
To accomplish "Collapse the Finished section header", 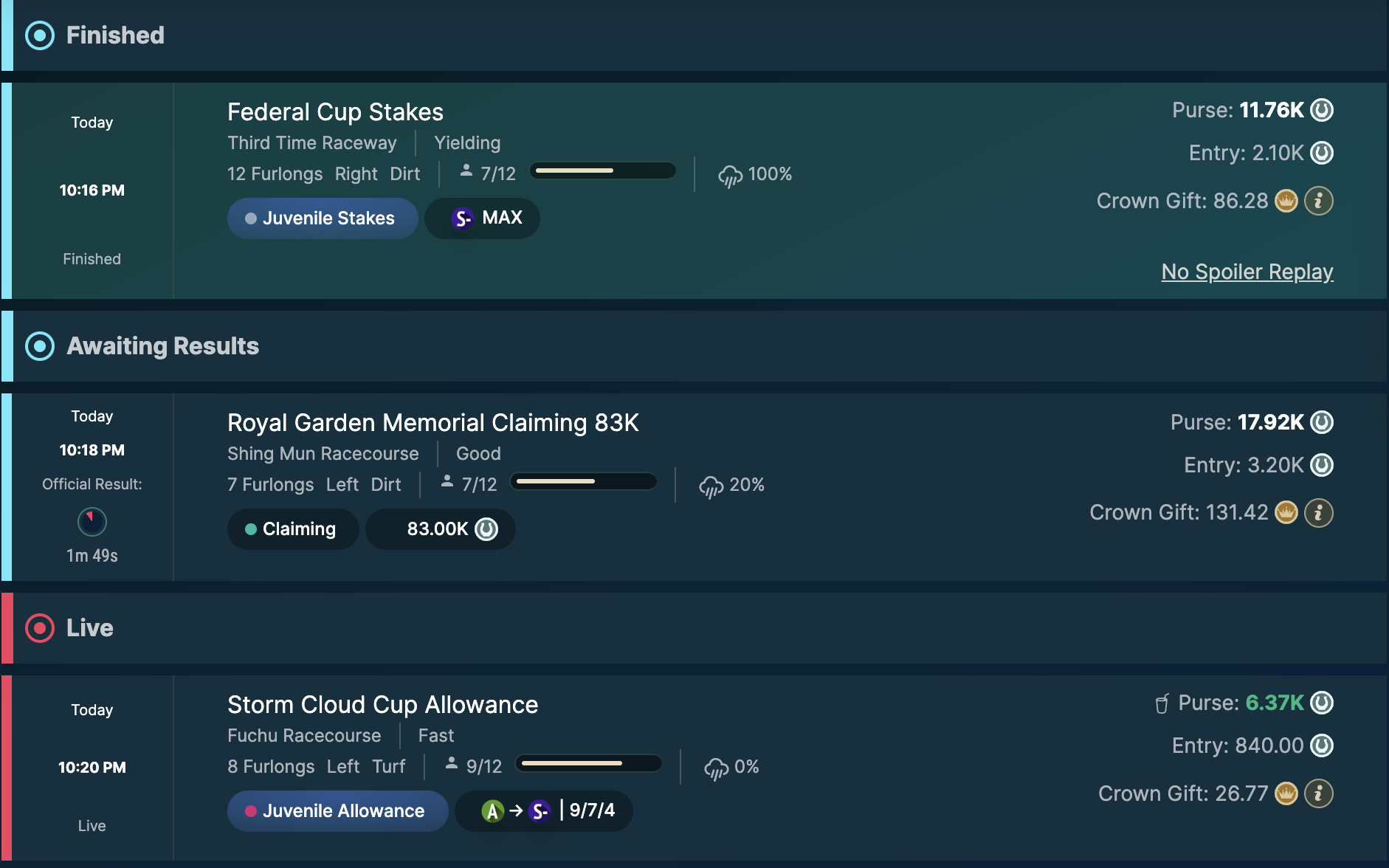I will tap(115, 35).
